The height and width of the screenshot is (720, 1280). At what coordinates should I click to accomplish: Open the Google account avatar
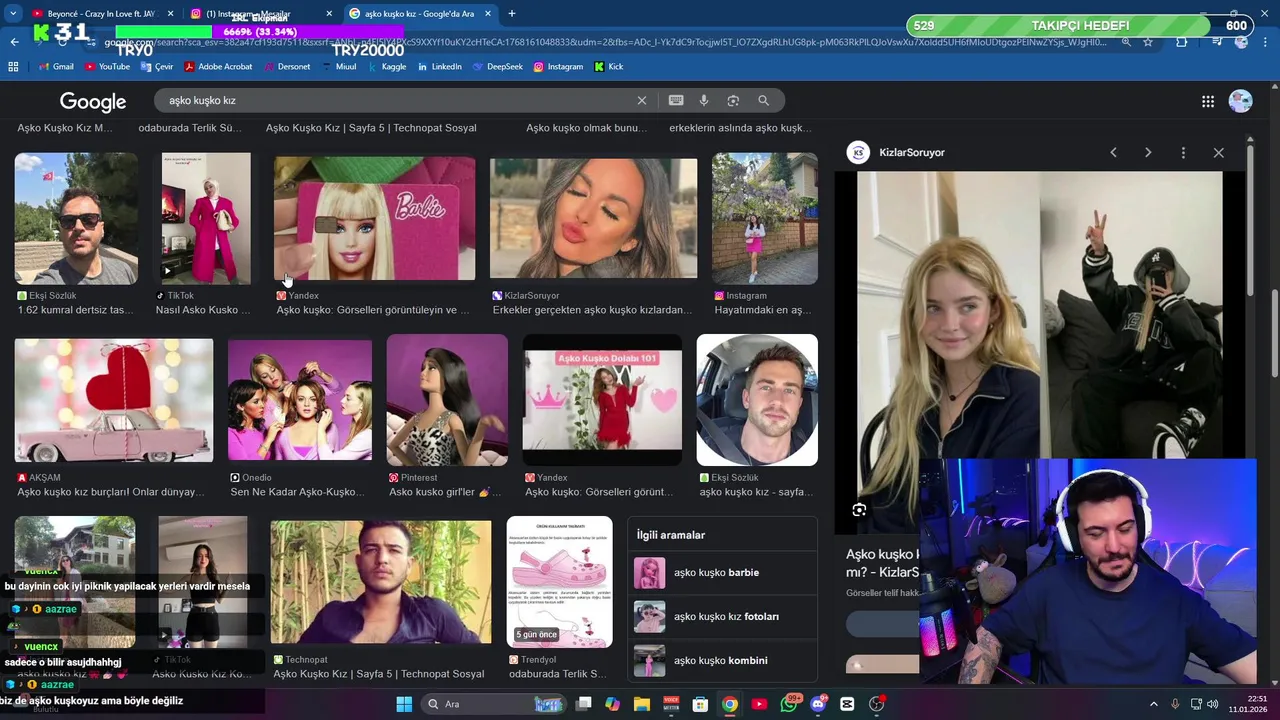(x=1240, y=101)
